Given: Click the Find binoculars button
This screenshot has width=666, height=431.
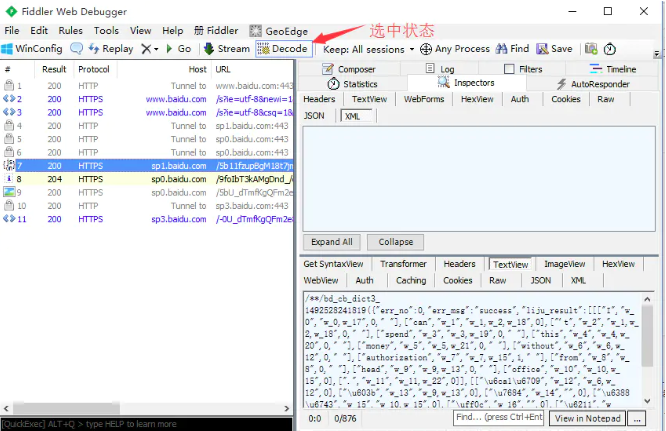Looking at the screenshot, I should click(512, 49).
